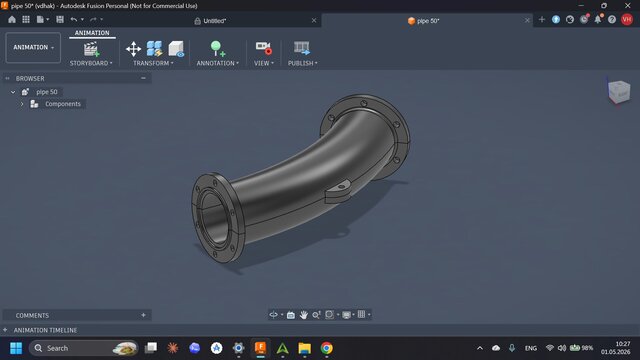Open the VH user profile avatar
The width and height of the screenshot is (640, 360).
click(x=627, y=19)
